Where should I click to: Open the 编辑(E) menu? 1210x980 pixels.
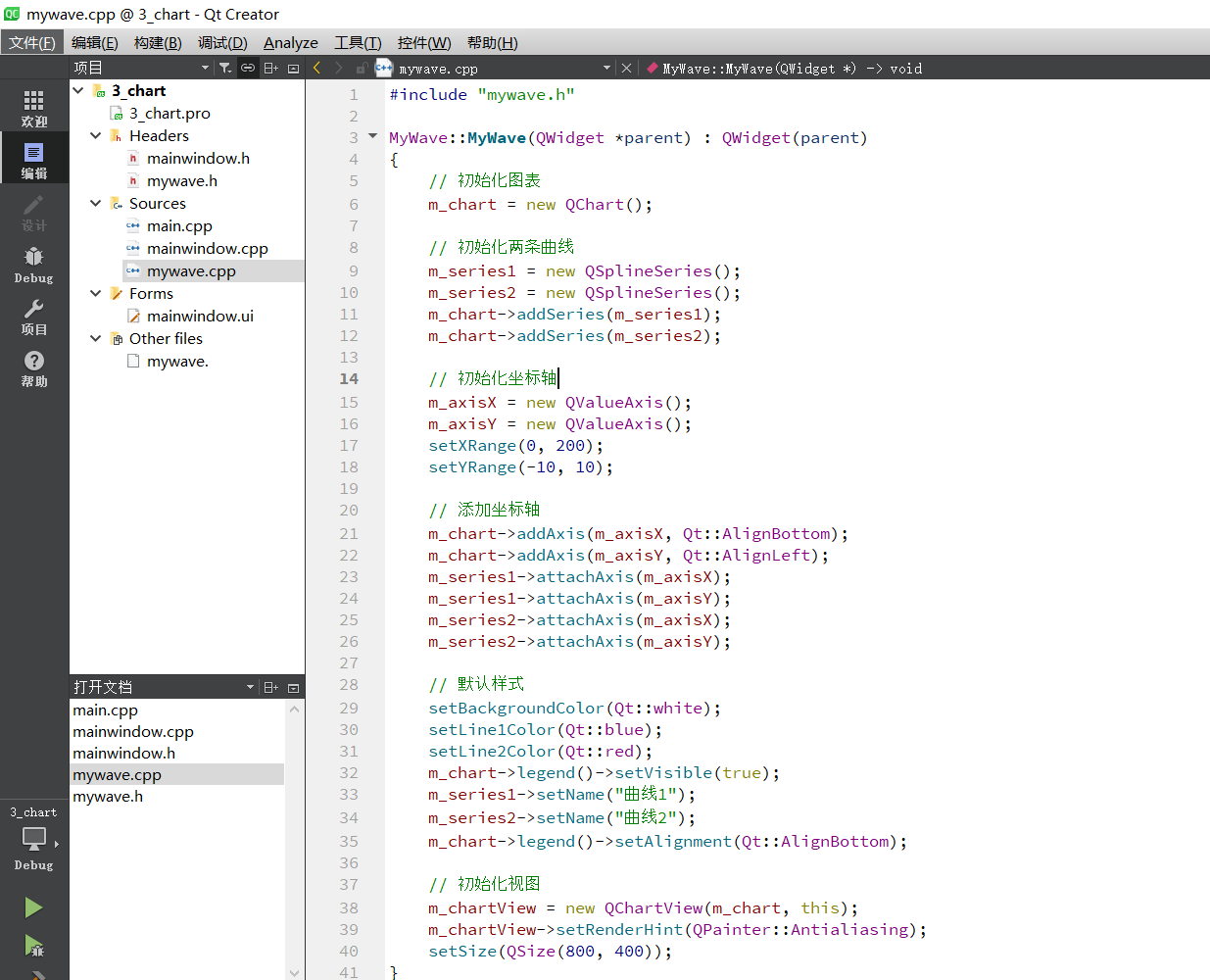coord(94,42)
